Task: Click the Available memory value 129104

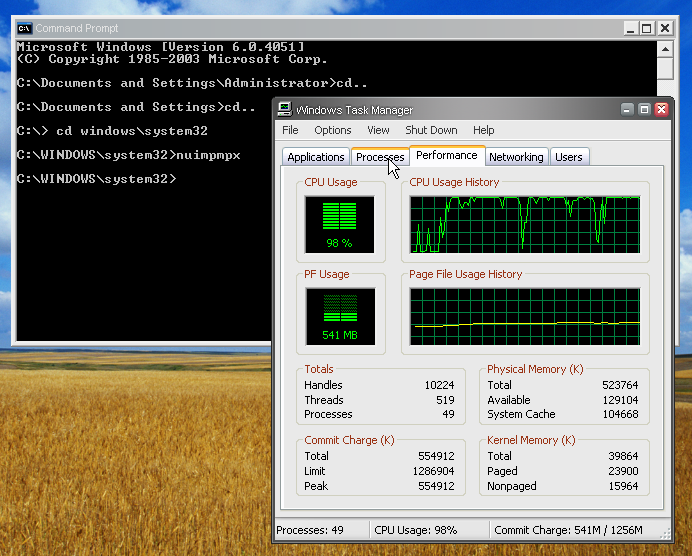Action: (x=620, y=400)
